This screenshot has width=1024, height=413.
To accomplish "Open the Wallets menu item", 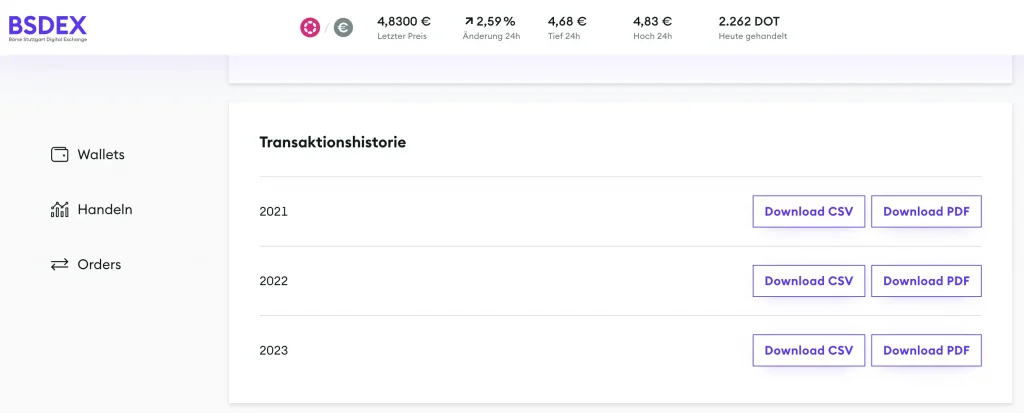I will point(101,155).
